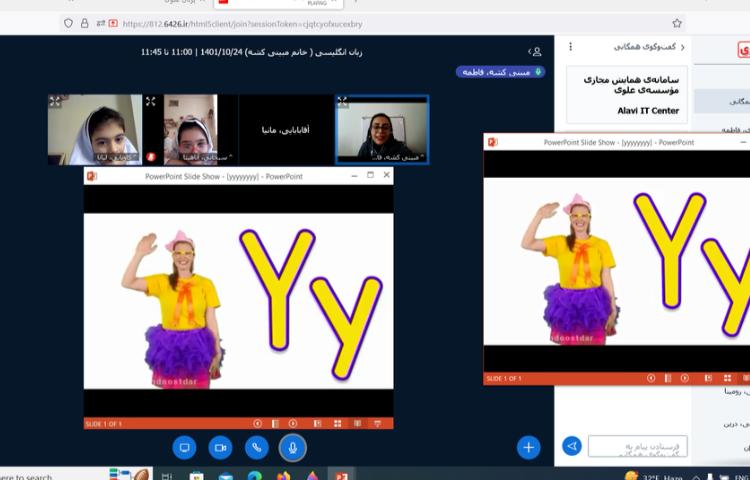This screenshot has width=750, height=480.
Task: Click the share screen button
Action: (184, 448)
